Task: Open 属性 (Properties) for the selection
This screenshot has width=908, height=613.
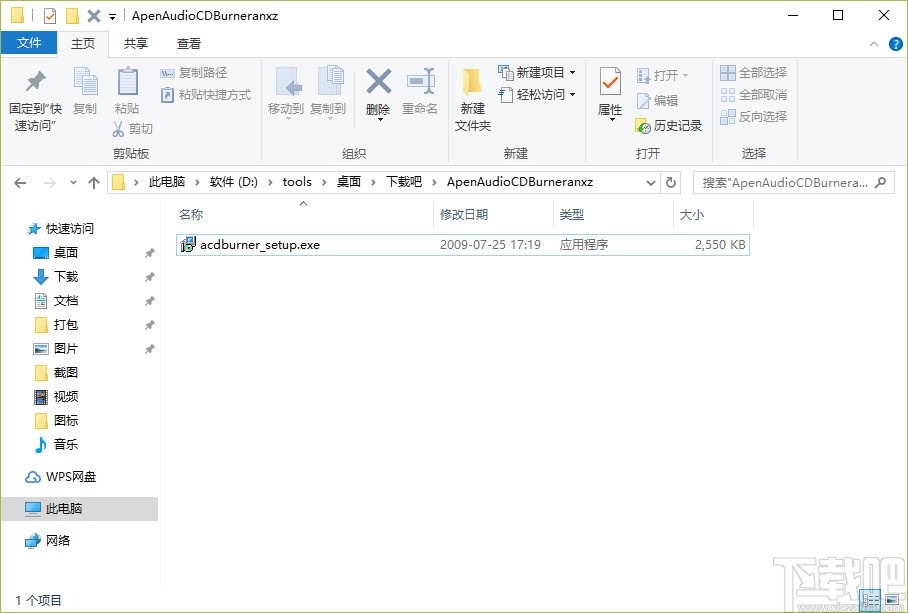Action: [x=609, y=92]
